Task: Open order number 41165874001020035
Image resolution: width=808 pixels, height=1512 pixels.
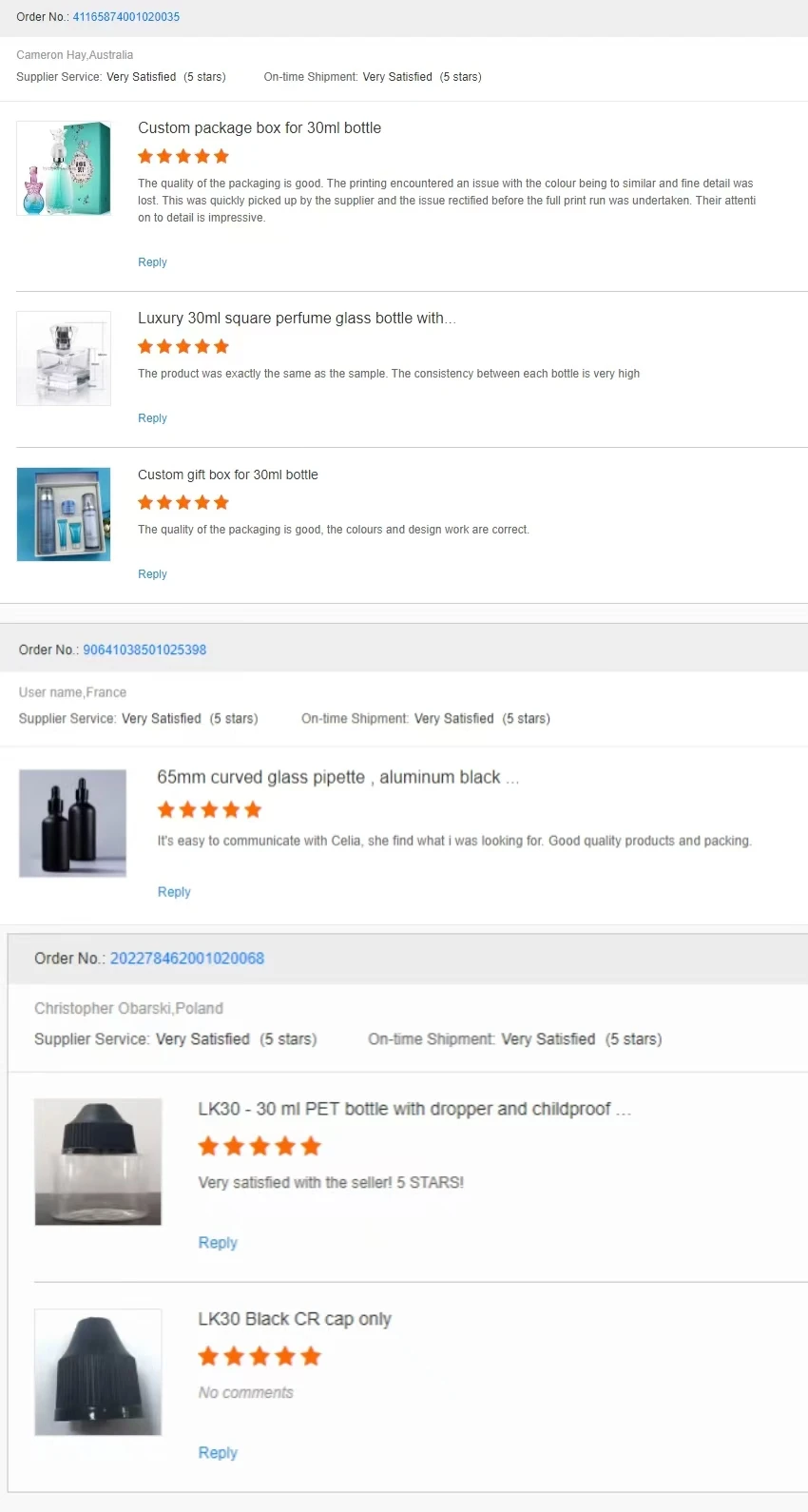Action: [x=126, y=17]
